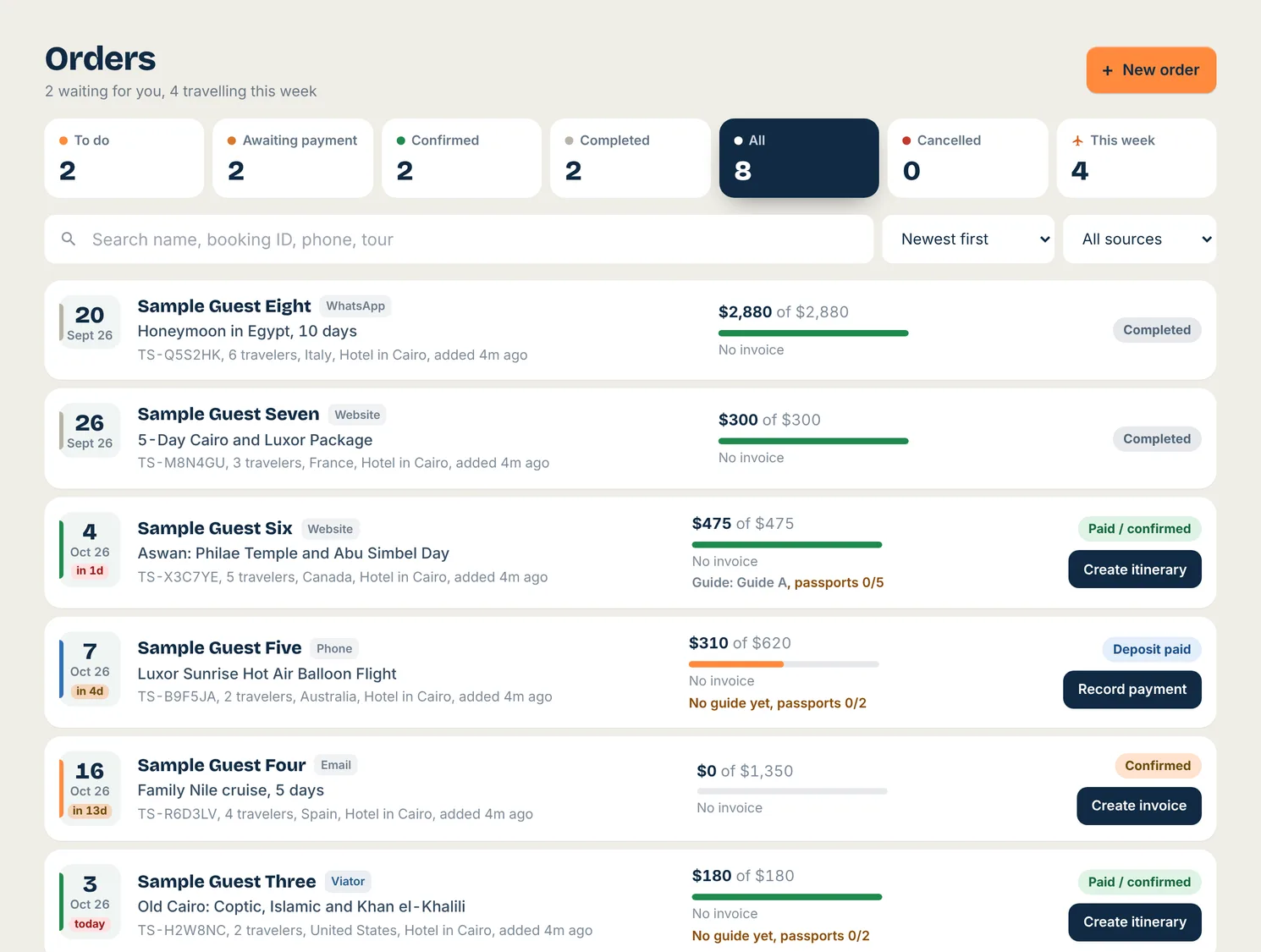Click the $0 of $1,350 progress bar

pyautogui.click(x=792, y=791)
